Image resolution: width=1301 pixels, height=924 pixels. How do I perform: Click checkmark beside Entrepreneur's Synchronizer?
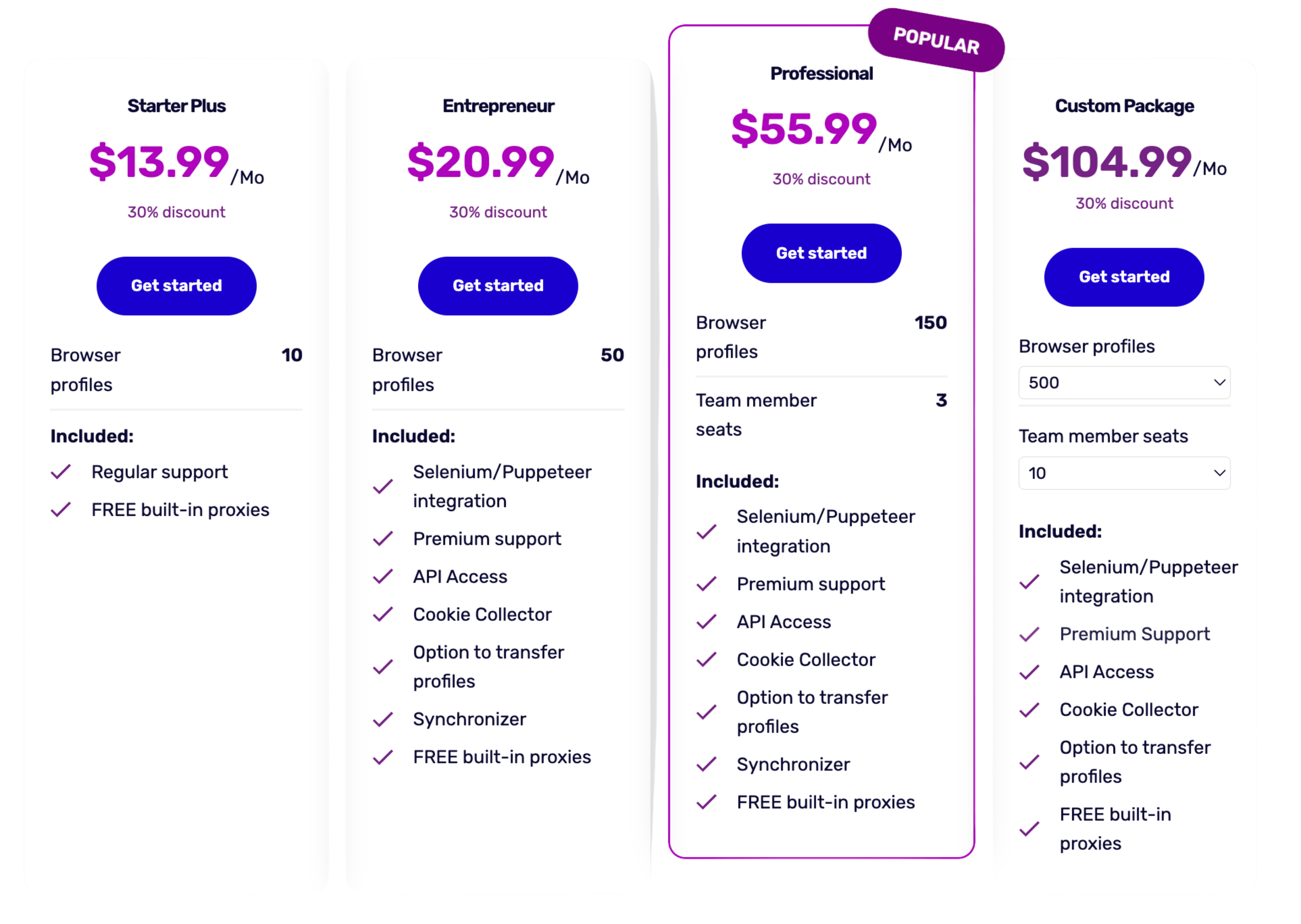(383, 719)
